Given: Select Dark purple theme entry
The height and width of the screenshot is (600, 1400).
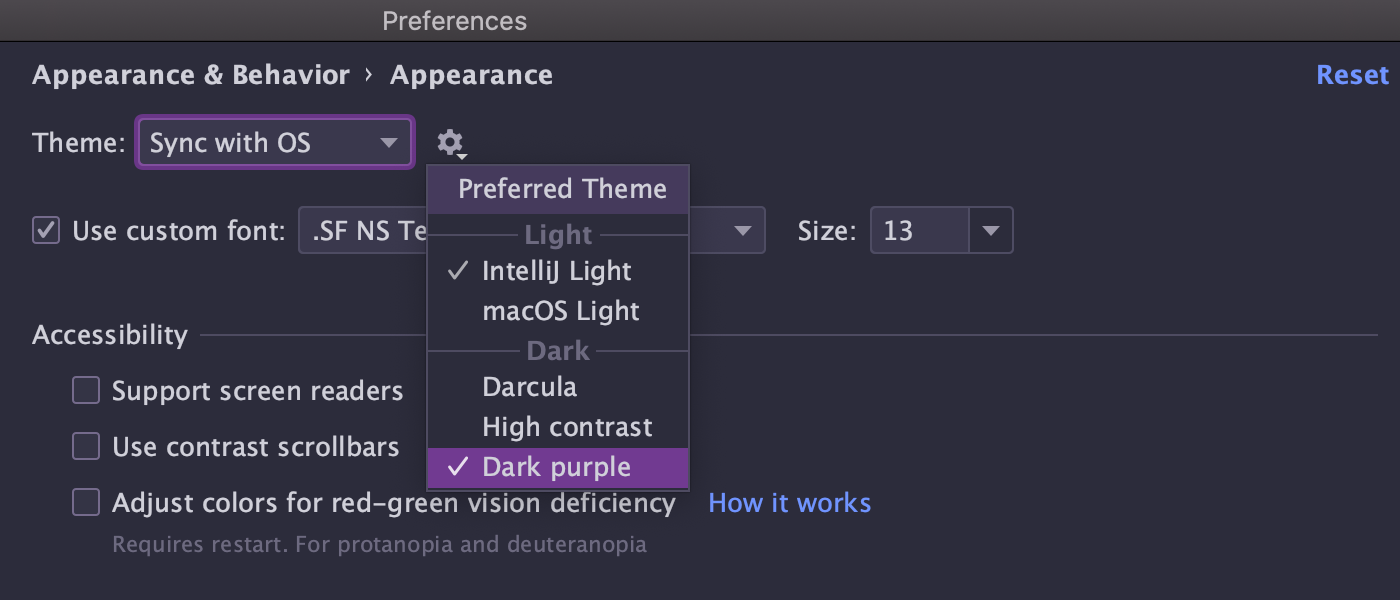Looking at the screenshot, I should click(556, 467).
